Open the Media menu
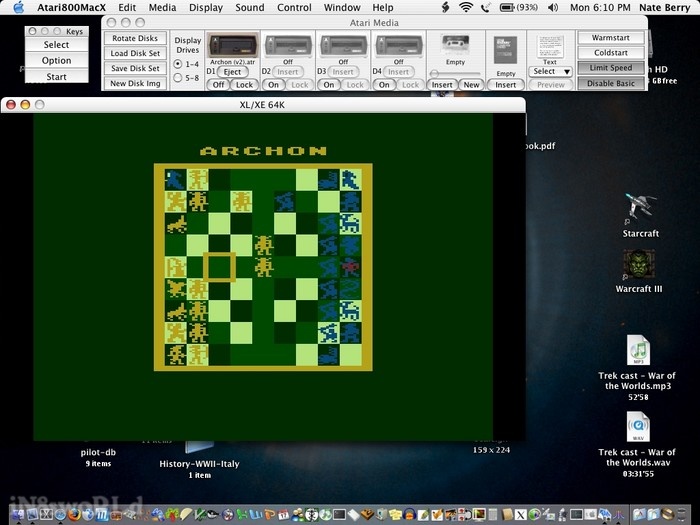Screen dimensions: 700x525 tap(162, 7)
